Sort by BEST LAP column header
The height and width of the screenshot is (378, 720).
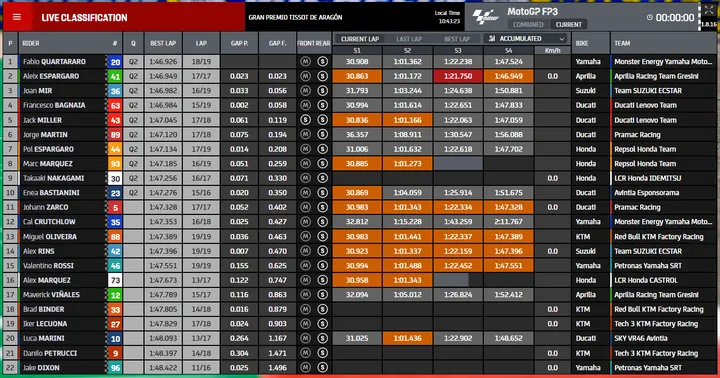coord(163,44)
